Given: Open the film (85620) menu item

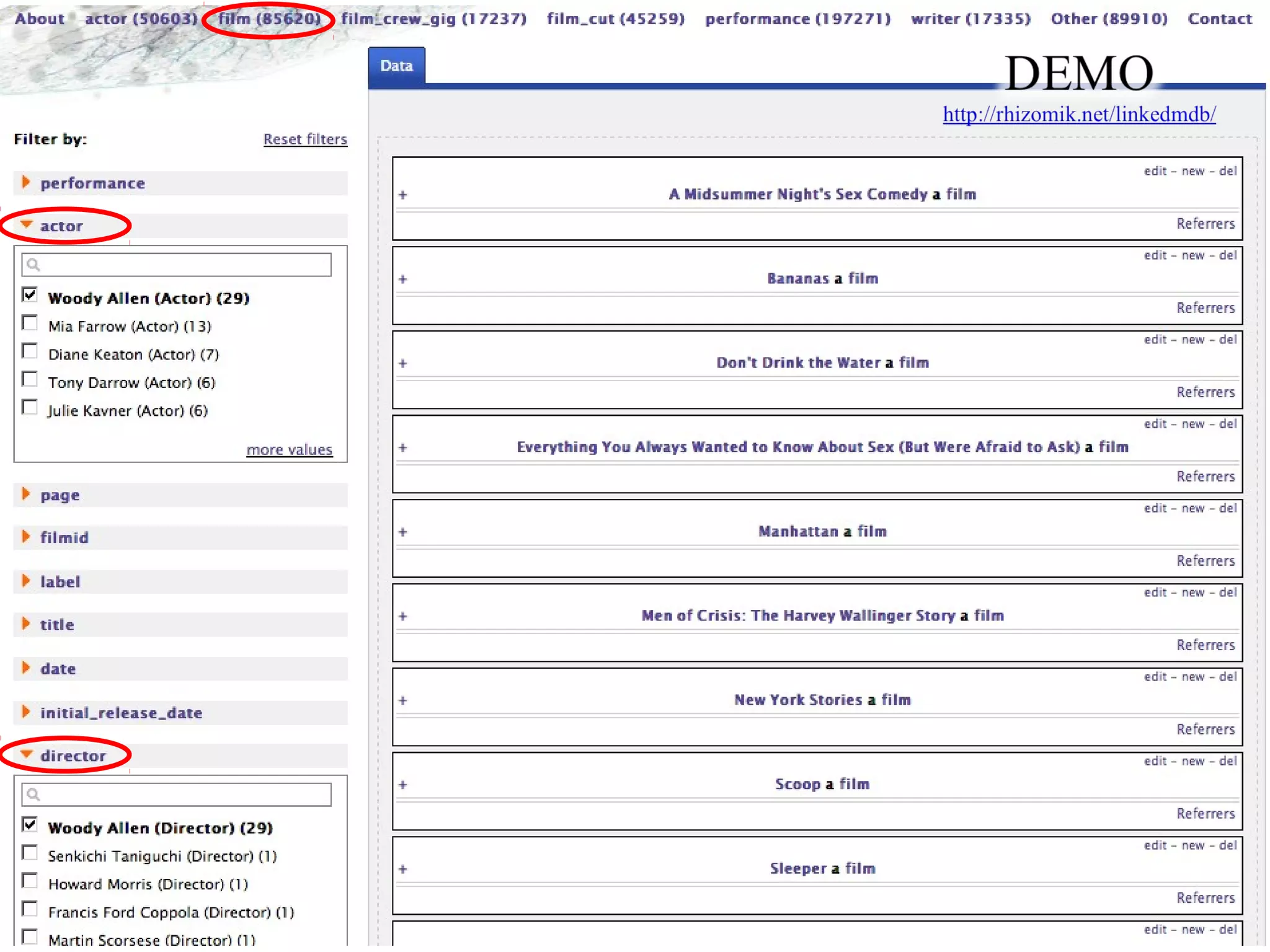Looking at the screenshot, I should (270, 19).
